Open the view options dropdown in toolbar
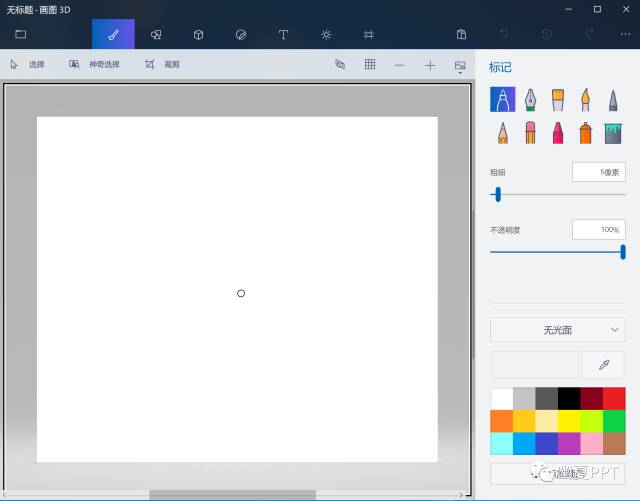 (x=460, y=65)
